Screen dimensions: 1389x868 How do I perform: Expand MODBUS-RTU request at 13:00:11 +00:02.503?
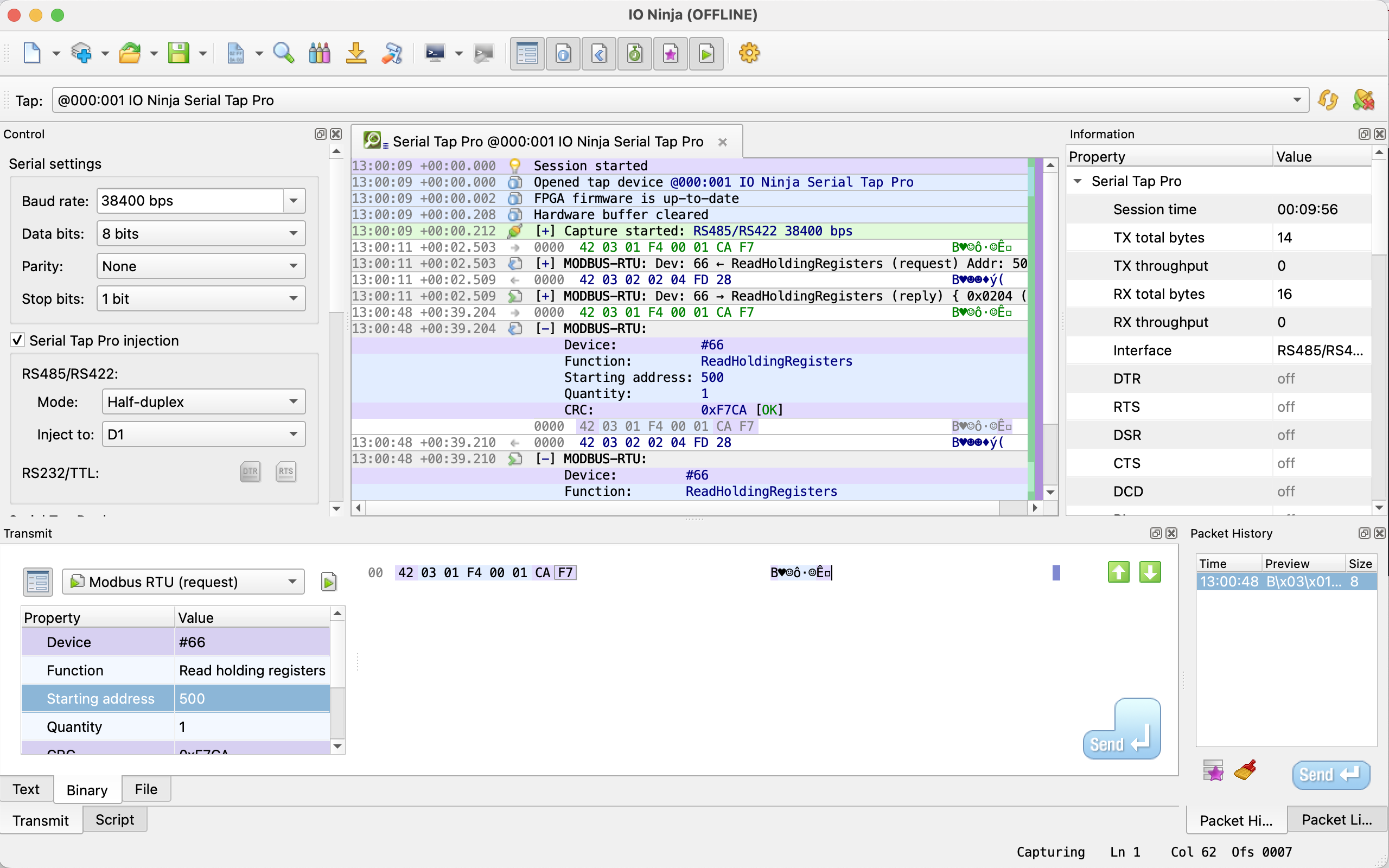pyautogui.click(x=545, y=264)
